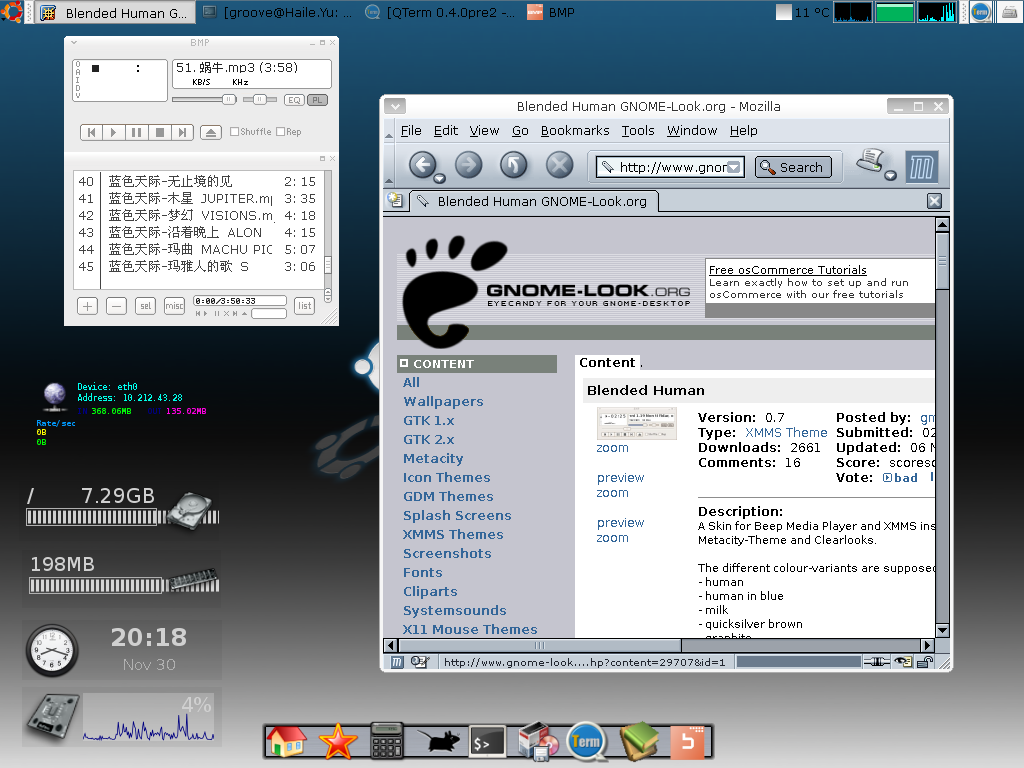Image resolution: width=1024 pixels, height=768 pixels.
Task: Stop loading with the X toolbar button
Action: pyautogui.click(x=559, y=165)
